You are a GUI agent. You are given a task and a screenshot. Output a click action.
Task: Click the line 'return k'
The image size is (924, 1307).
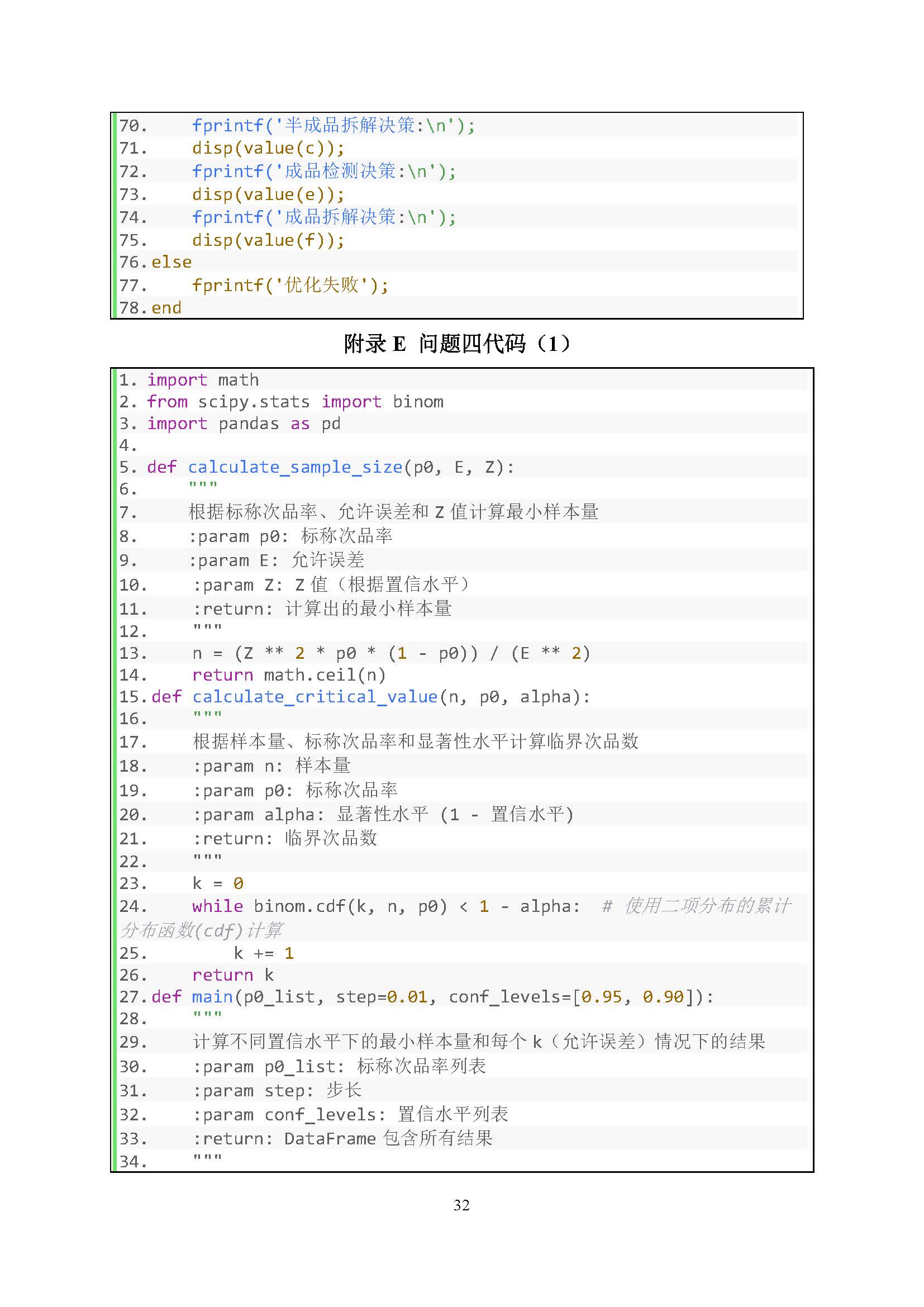[x=234, y=975]
